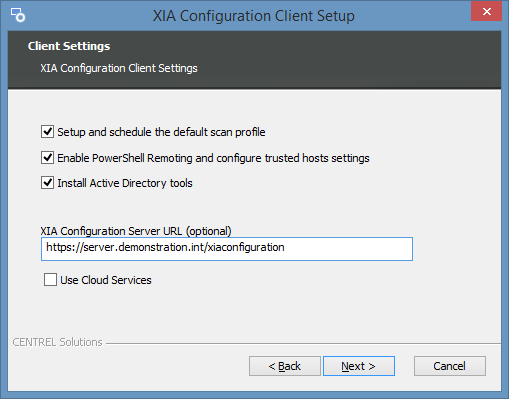Click the bold Client Settings heading
This screenshot has width=509, height=399.
click(69, 46)
